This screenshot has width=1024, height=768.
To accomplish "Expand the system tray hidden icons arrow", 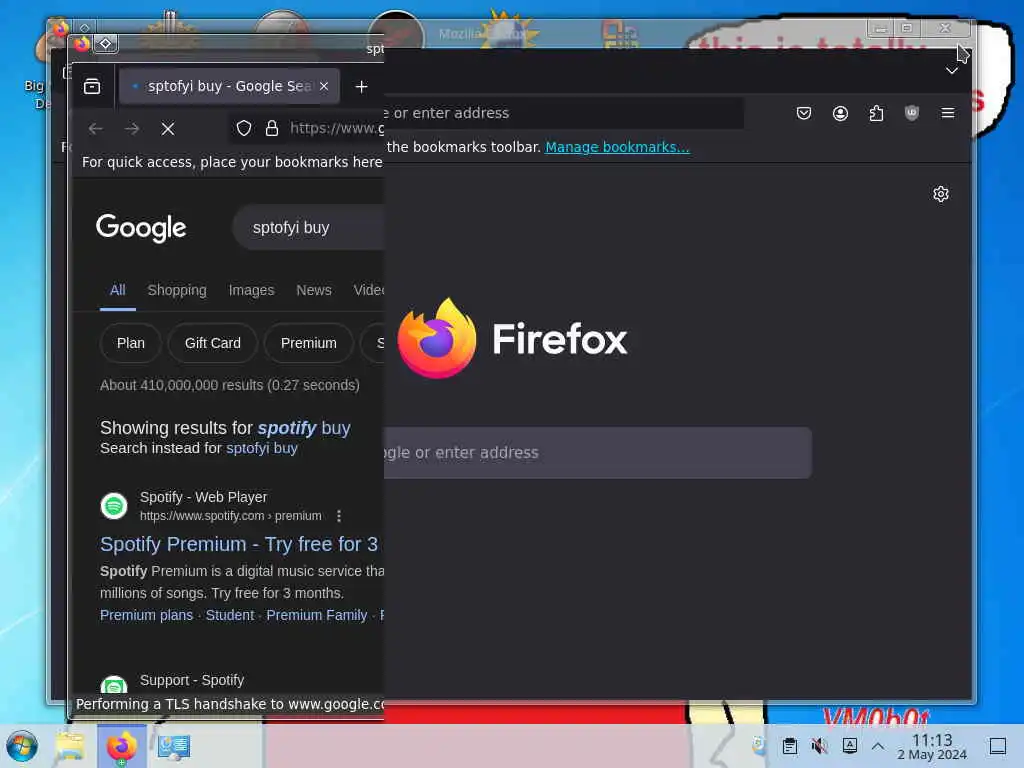I will click(x=878, y=745).
